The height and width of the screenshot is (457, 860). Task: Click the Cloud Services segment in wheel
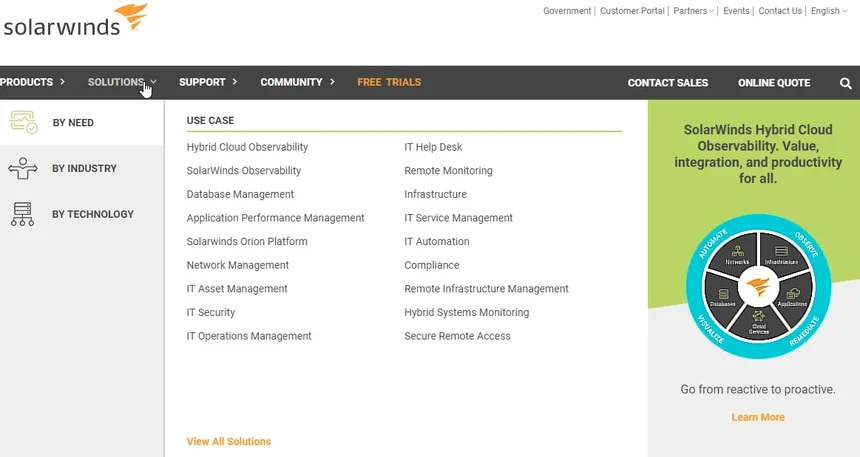click(x=759, y=323)
